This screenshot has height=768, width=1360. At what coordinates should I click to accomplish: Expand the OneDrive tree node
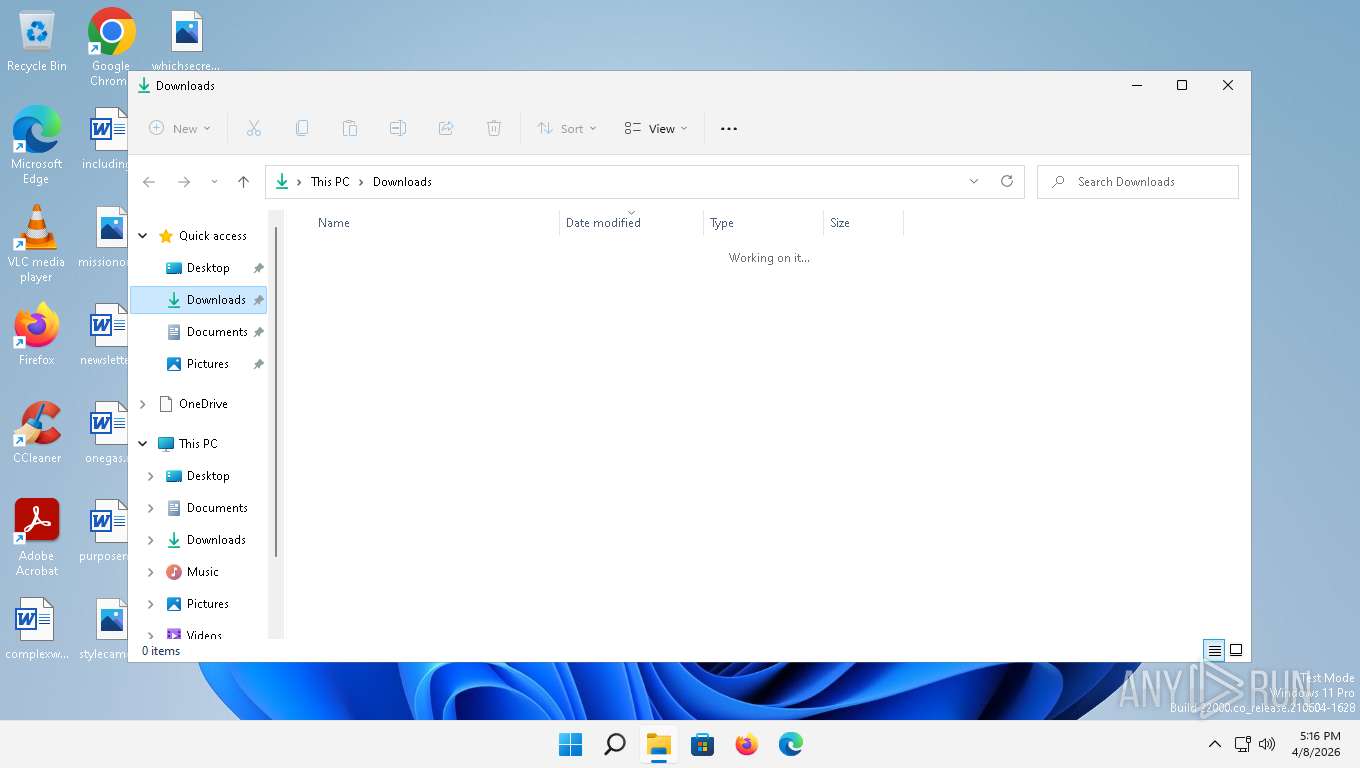coord(143,404)
